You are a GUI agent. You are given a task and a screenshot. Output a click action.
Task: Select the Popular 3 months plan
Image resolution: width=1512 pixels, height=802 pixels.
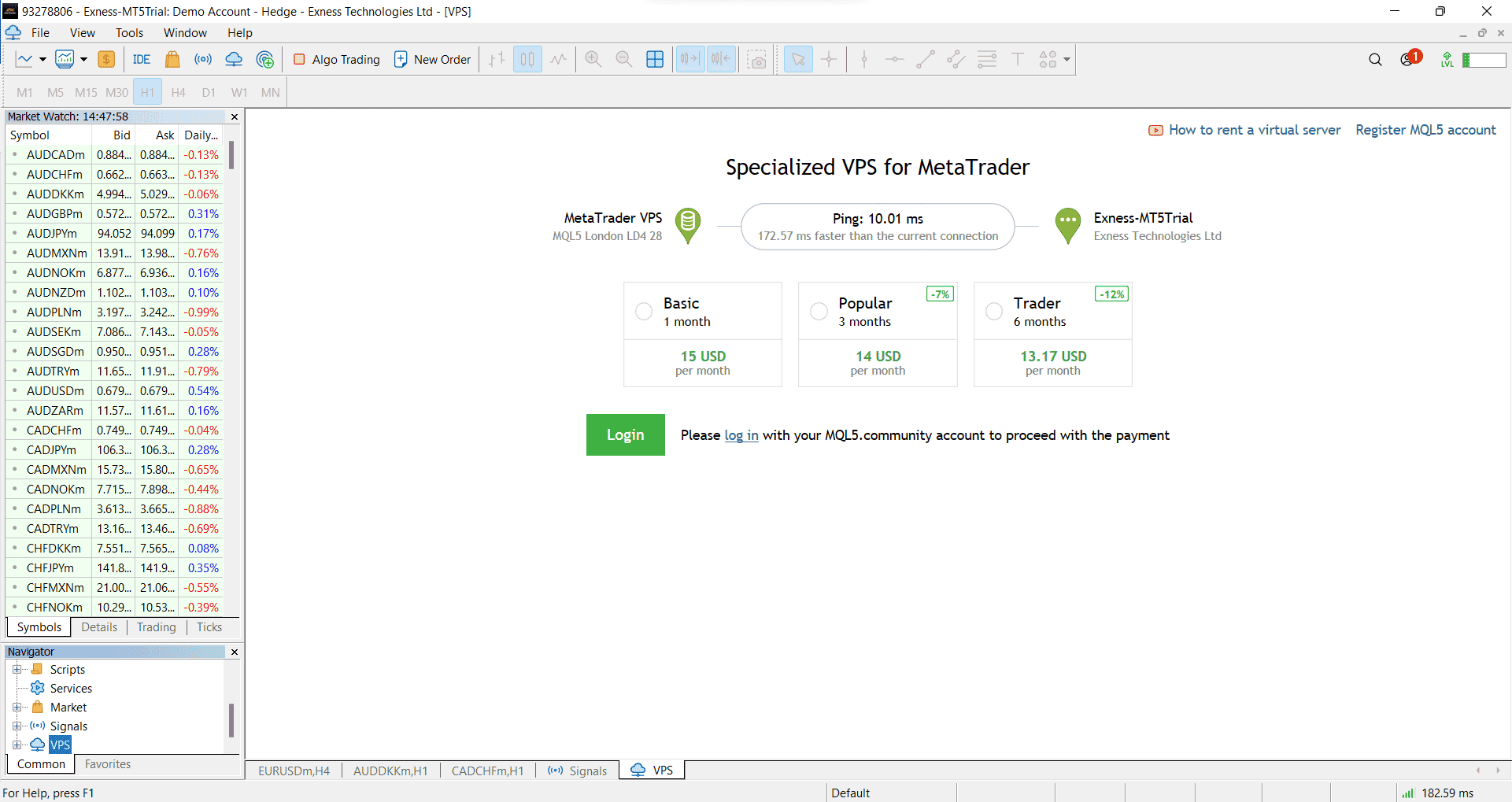[x=819, y=311]
